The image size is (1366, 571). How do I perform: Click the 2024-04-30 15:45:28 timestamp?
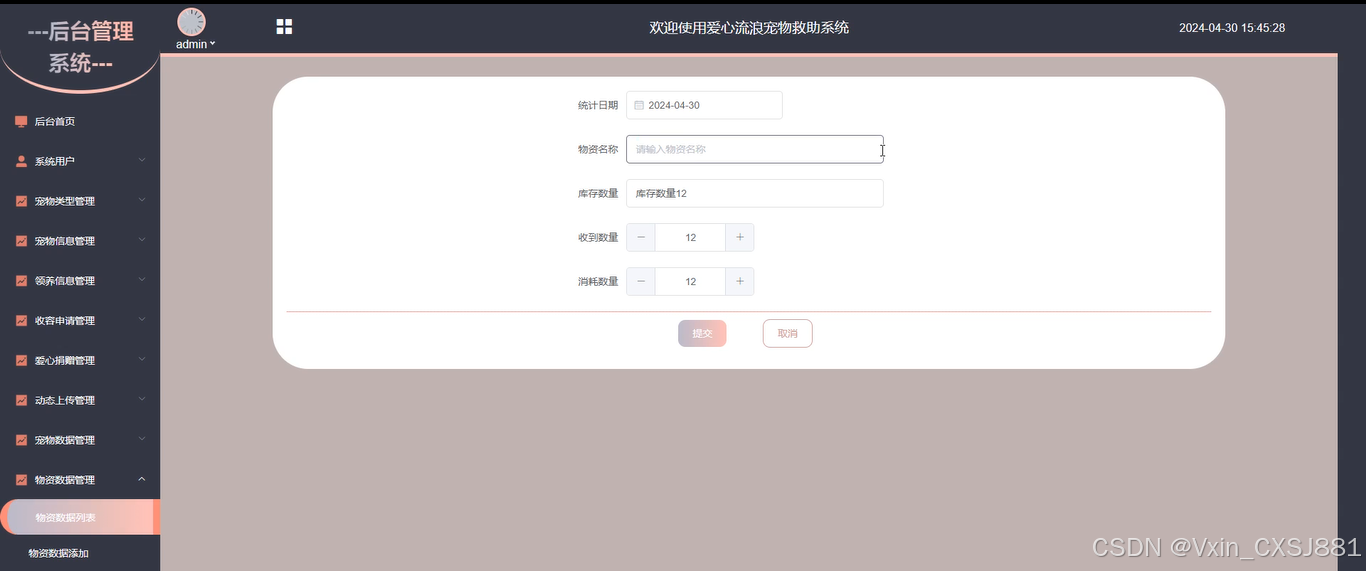[1232, 28]
